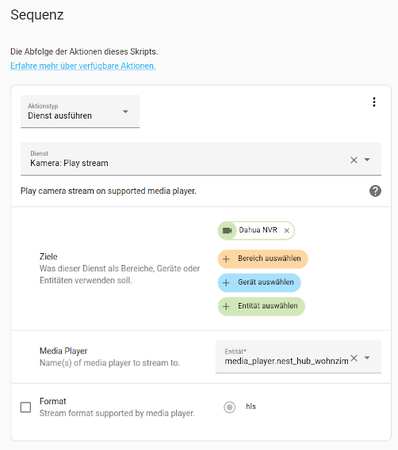
Task: Click plus icon on Gerät auswählen
Action: click(226, 283)
